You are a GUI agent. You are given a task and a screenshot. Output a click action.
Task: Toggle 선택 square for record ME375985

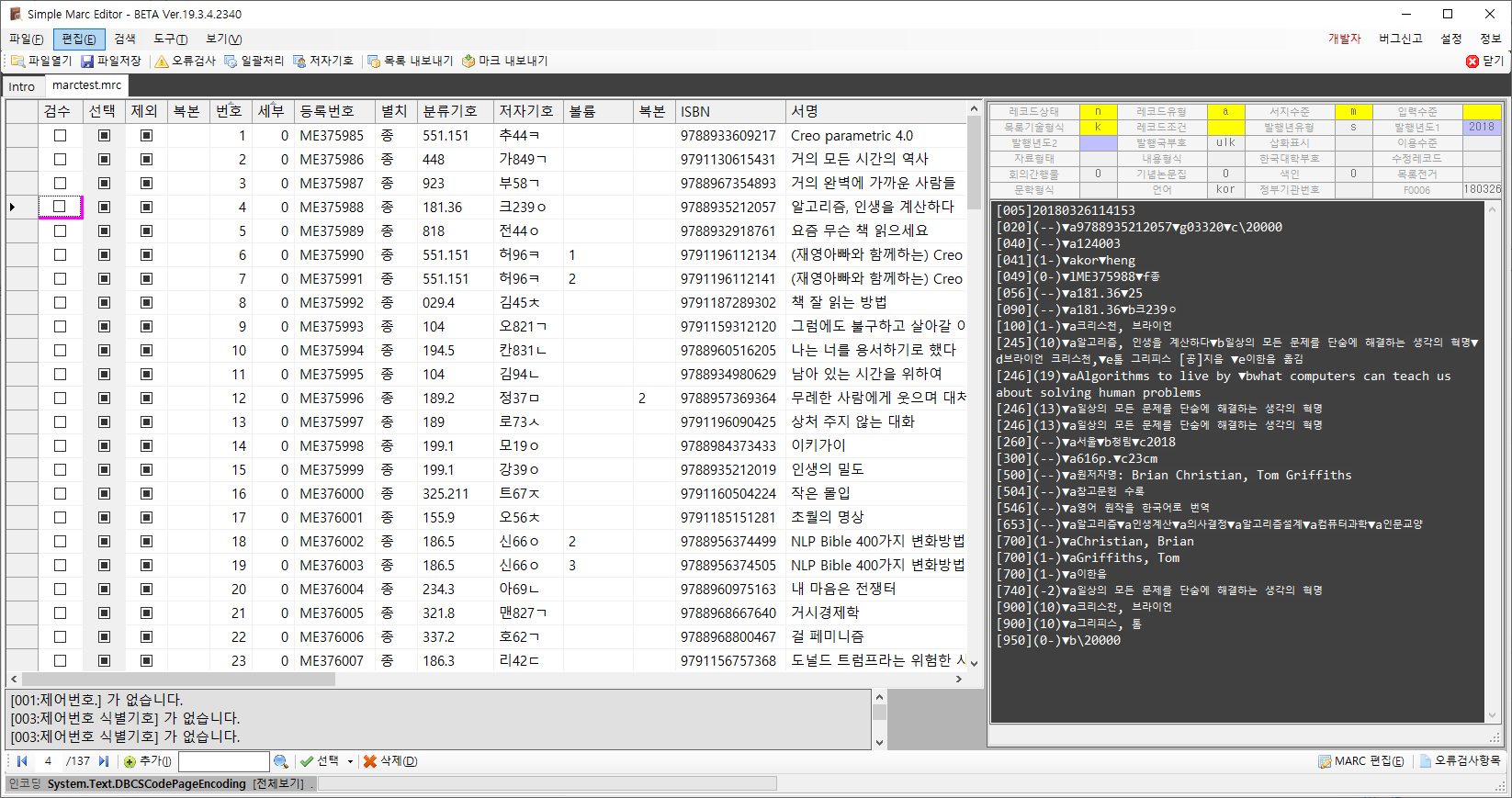point(104,135)
